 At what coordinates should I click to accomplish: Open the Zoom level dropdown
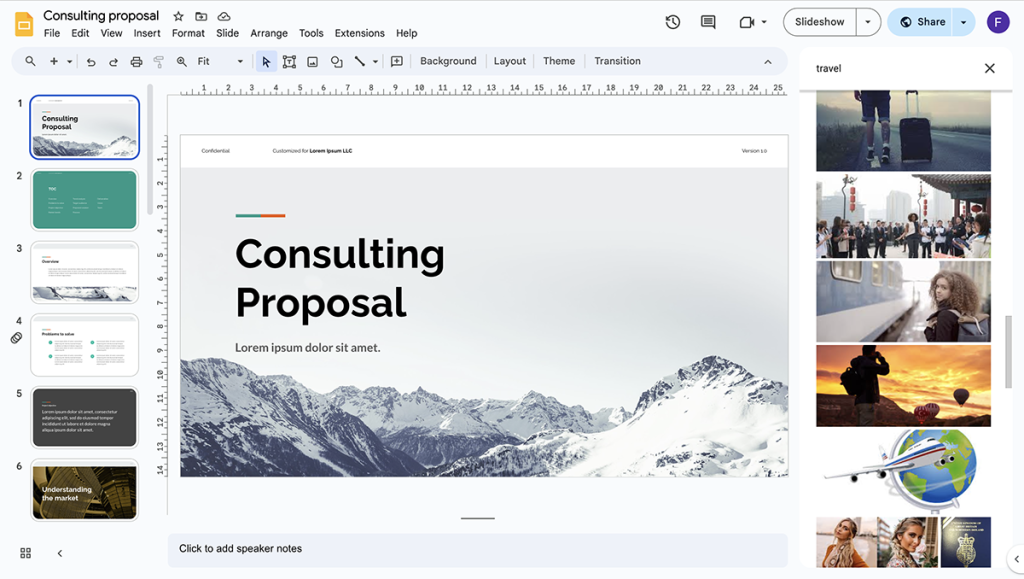coord(239,61)
